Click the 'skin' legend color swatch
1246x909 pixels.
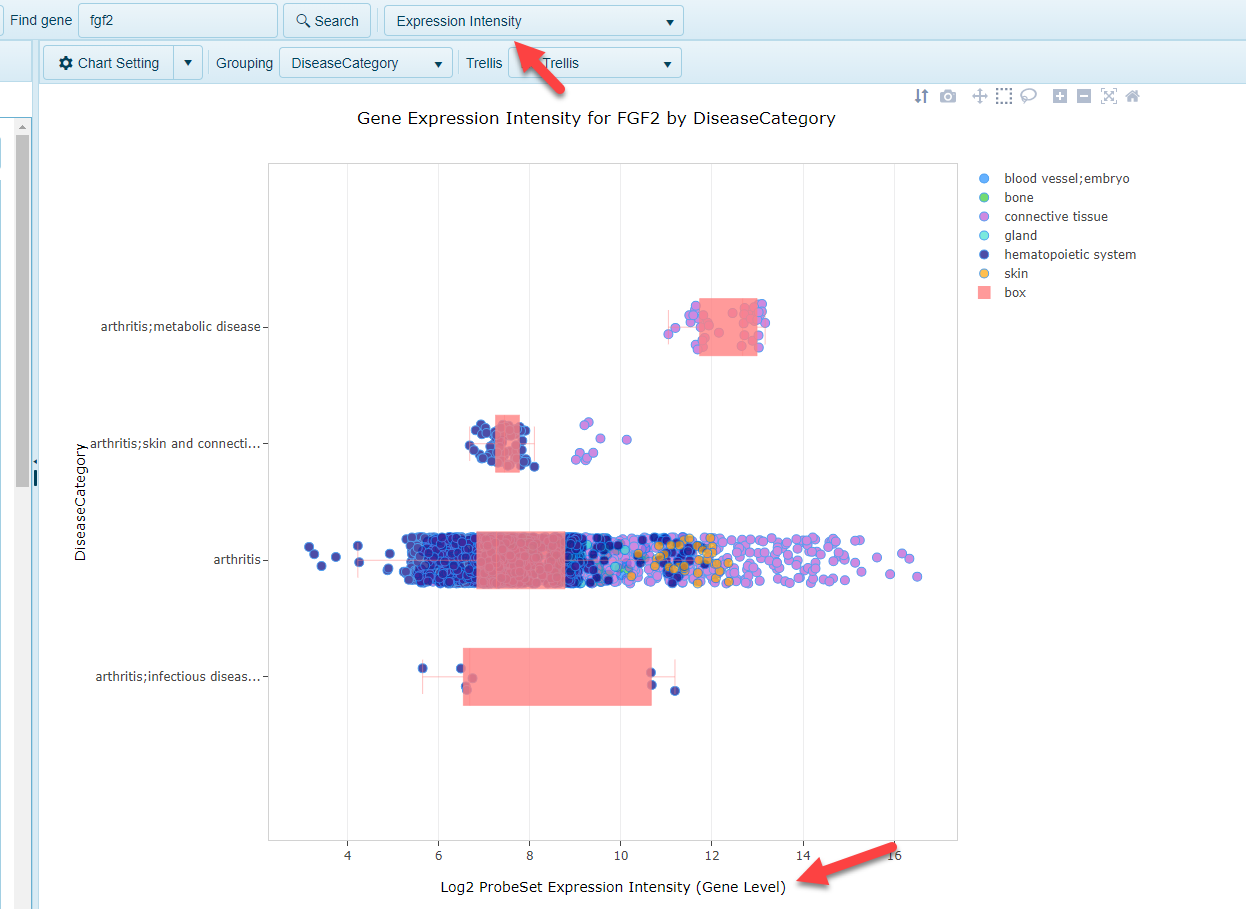(984, 273)
